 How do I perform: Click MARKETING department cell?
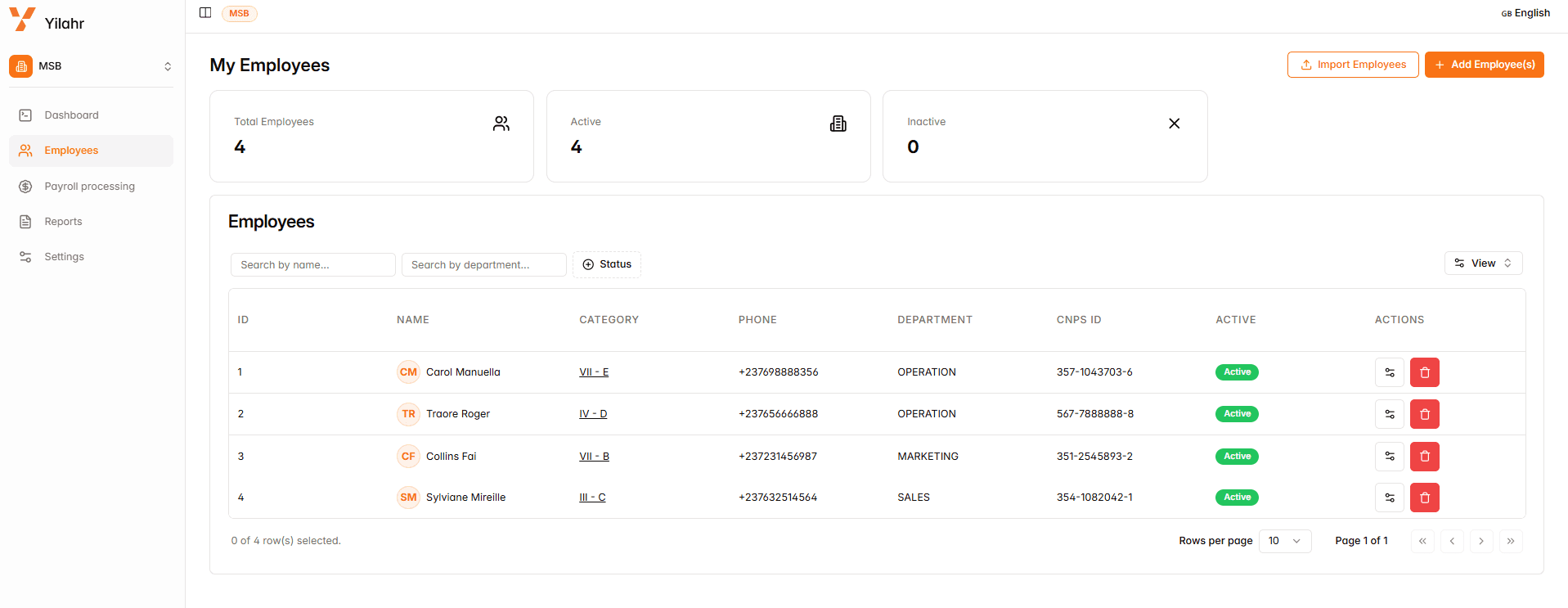pyautogui.click(x=928, y=457)
